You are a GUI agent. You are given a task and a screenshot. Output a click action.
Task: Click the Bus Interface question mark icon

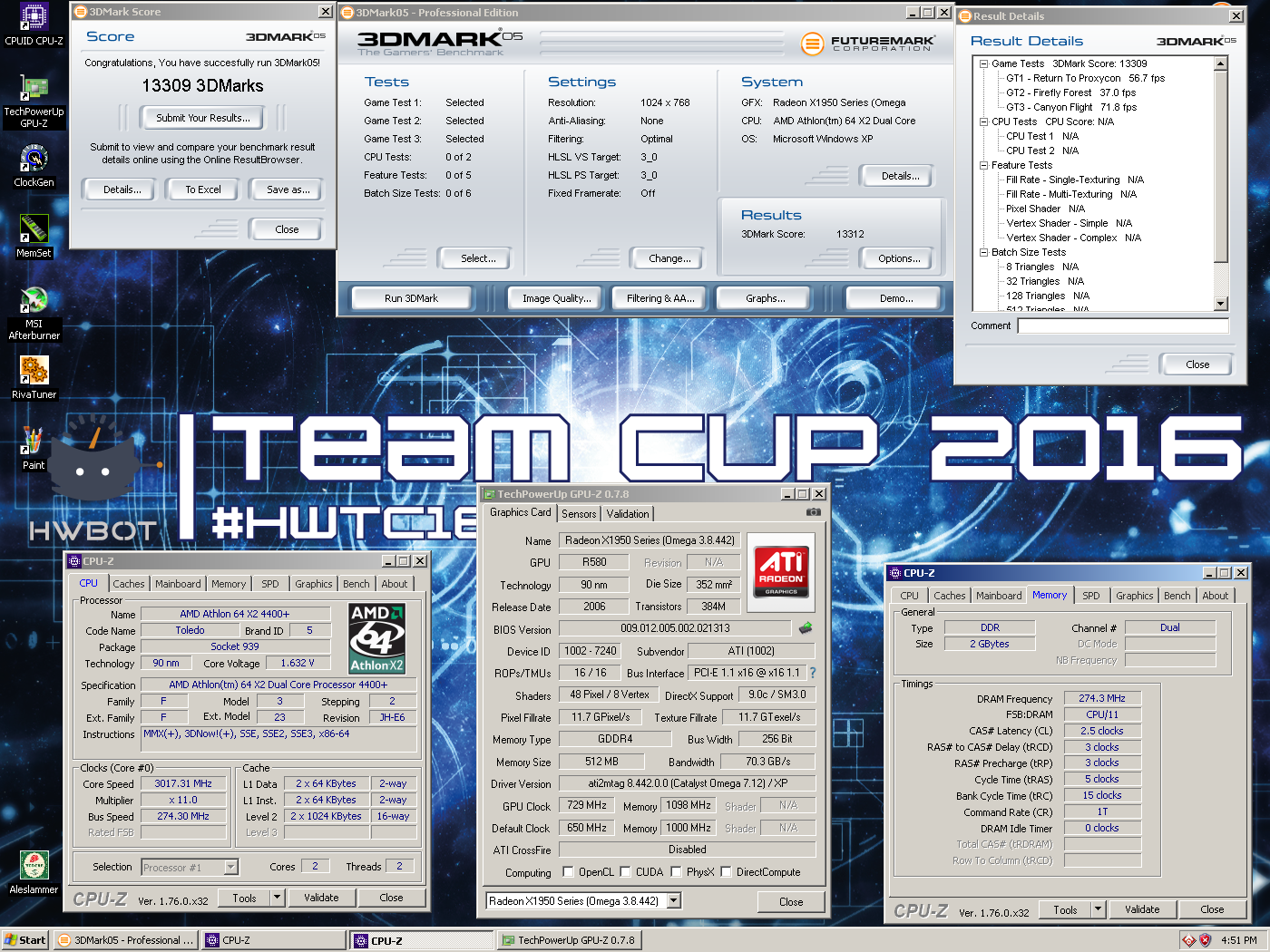pyautogui.click(x=813, y=673)
